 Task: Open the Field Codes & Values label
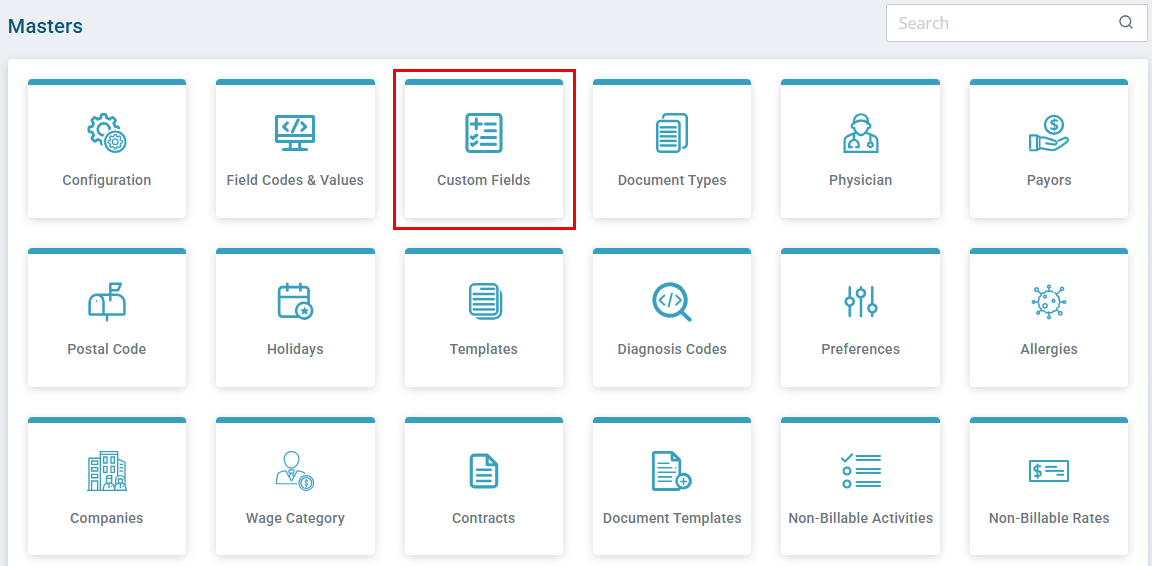(295, 180)
